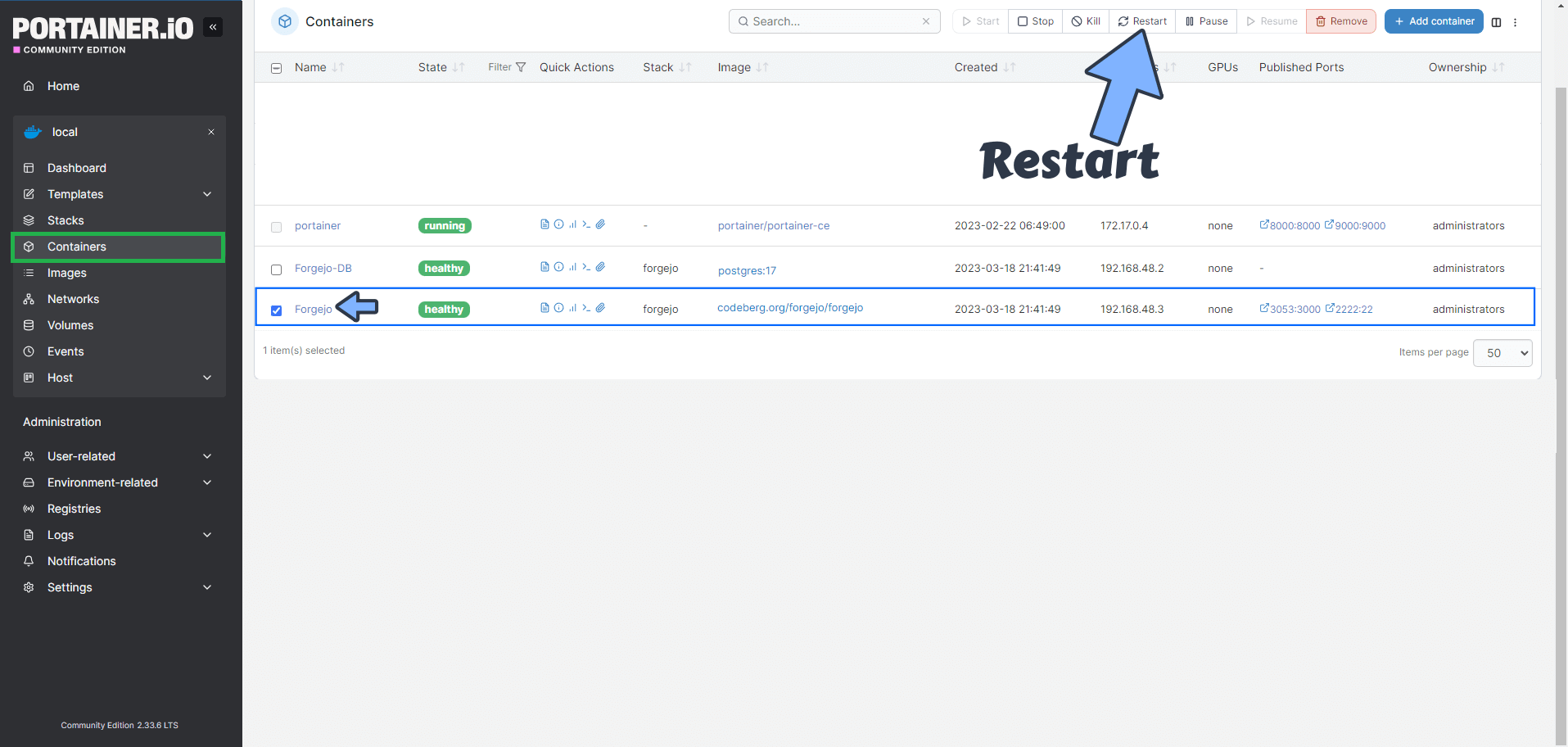
Task: Open items per page dropdown
Action: coord(1502,353)
